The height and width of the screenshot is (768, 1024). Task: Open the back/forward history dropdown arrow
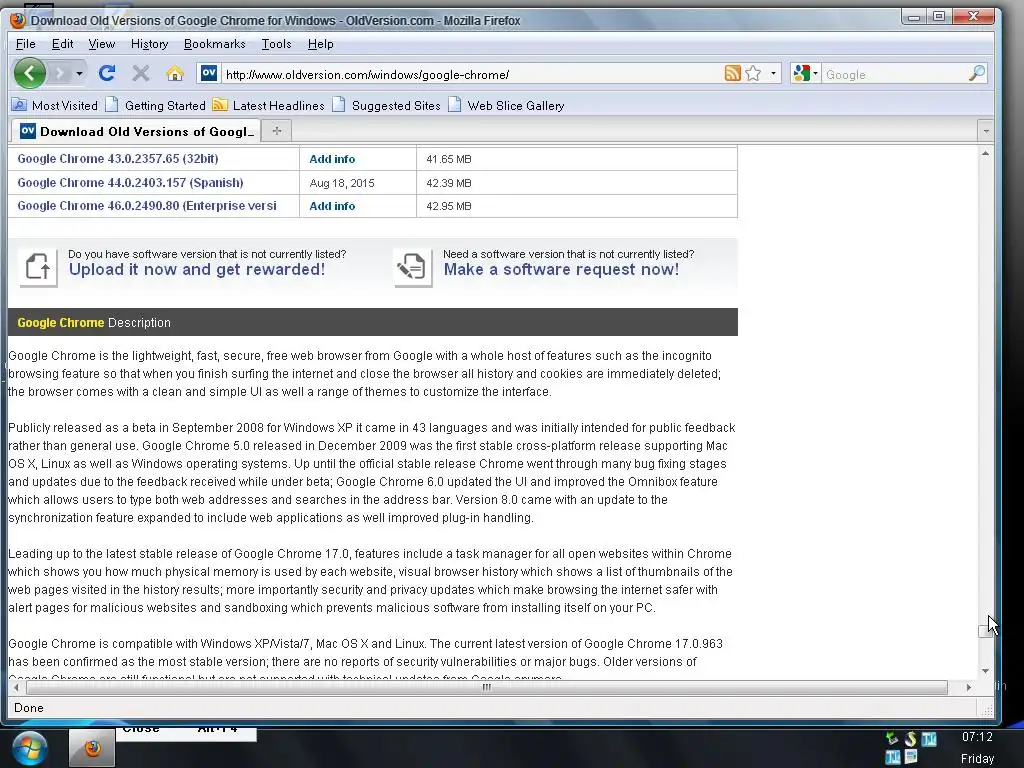click(79, 73)
